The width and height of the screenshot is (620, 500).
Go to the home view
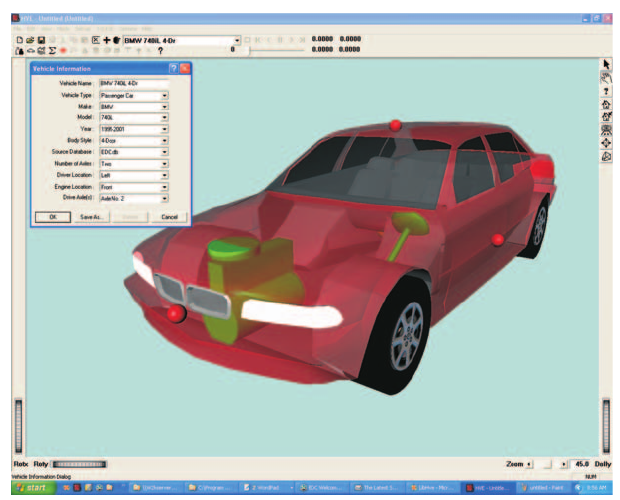(606, 104)
